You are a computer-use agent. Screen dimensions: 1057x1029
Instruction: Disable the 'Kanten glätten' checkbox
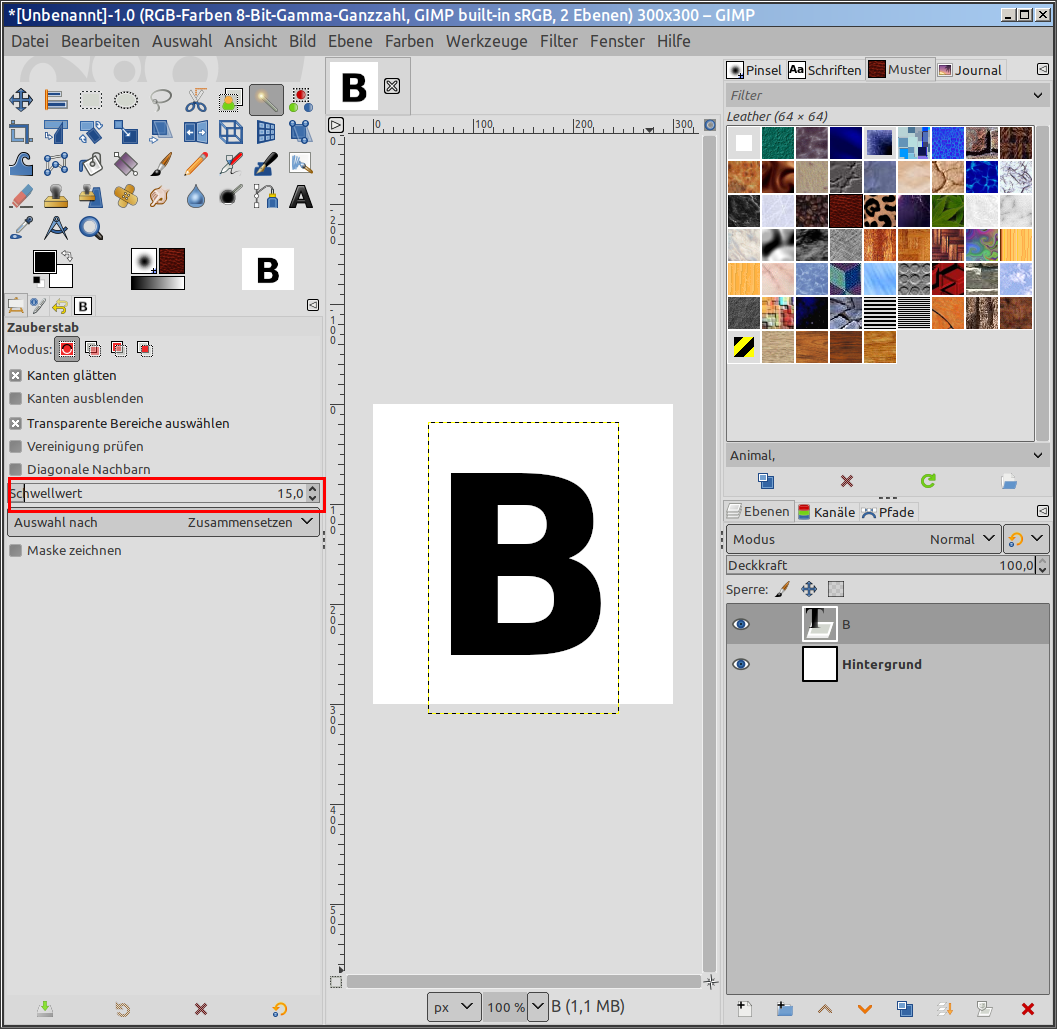(x=15, y=376)
